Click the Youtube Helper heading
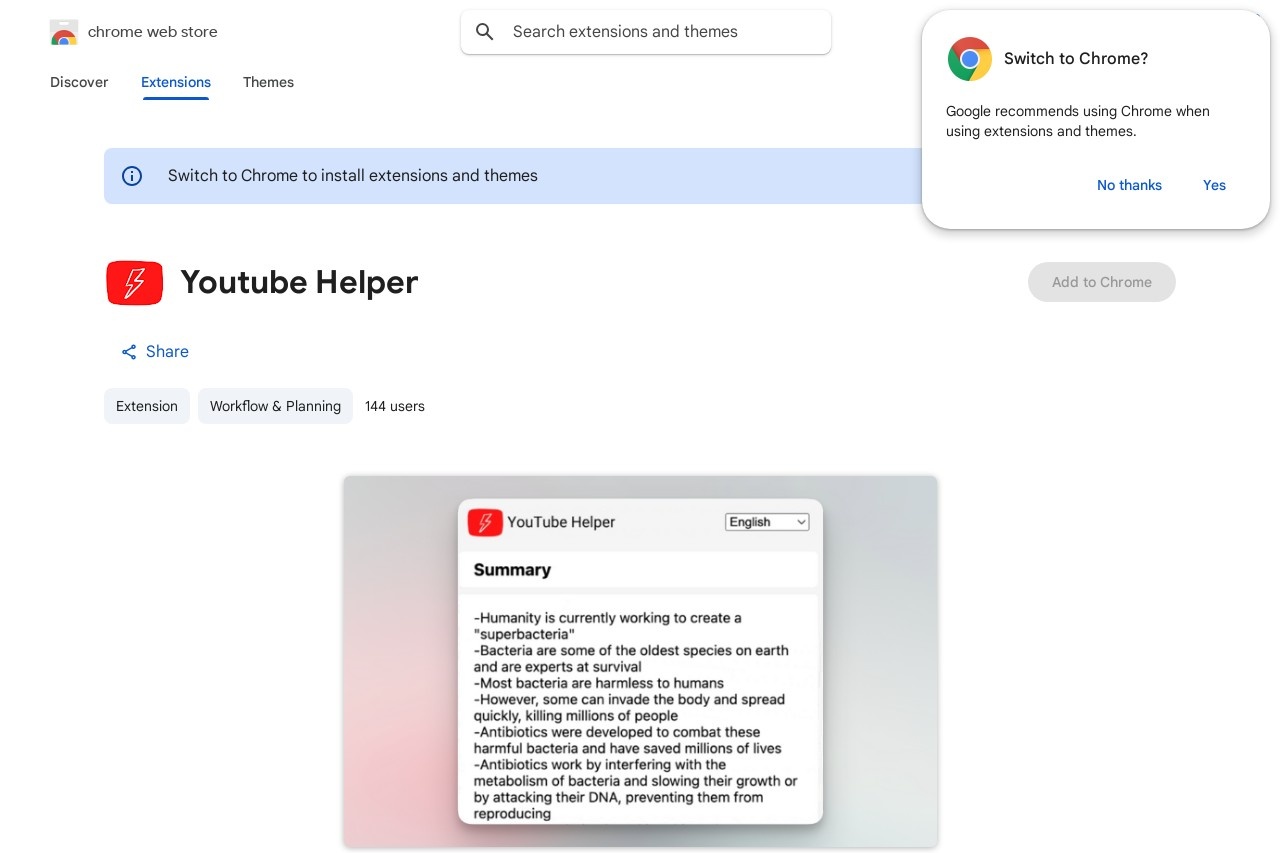 [299, 282]
